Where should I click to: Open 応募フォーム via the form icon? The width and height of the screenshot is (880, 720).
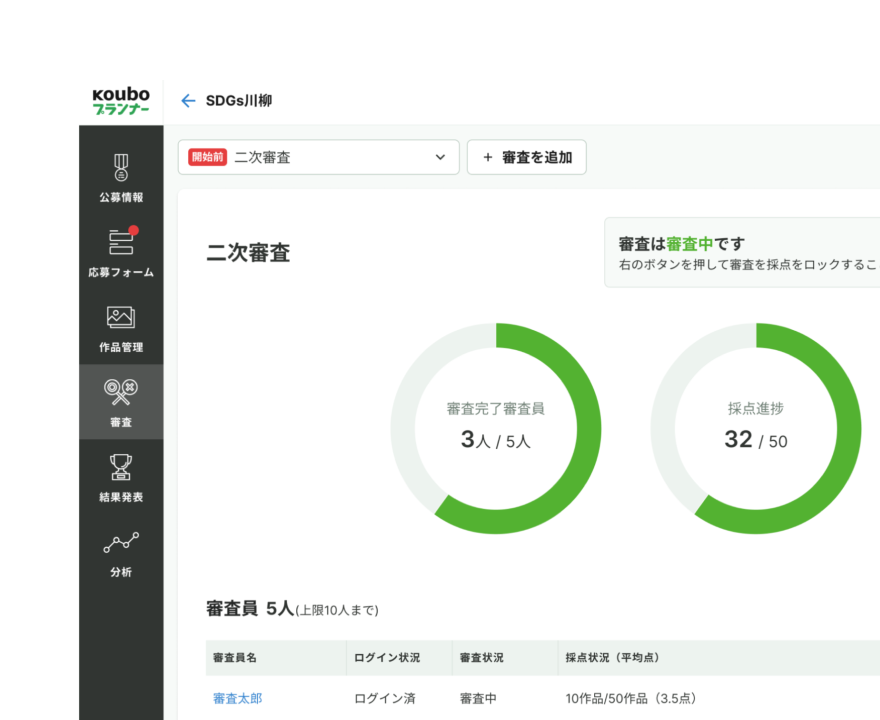pos(121,242)
